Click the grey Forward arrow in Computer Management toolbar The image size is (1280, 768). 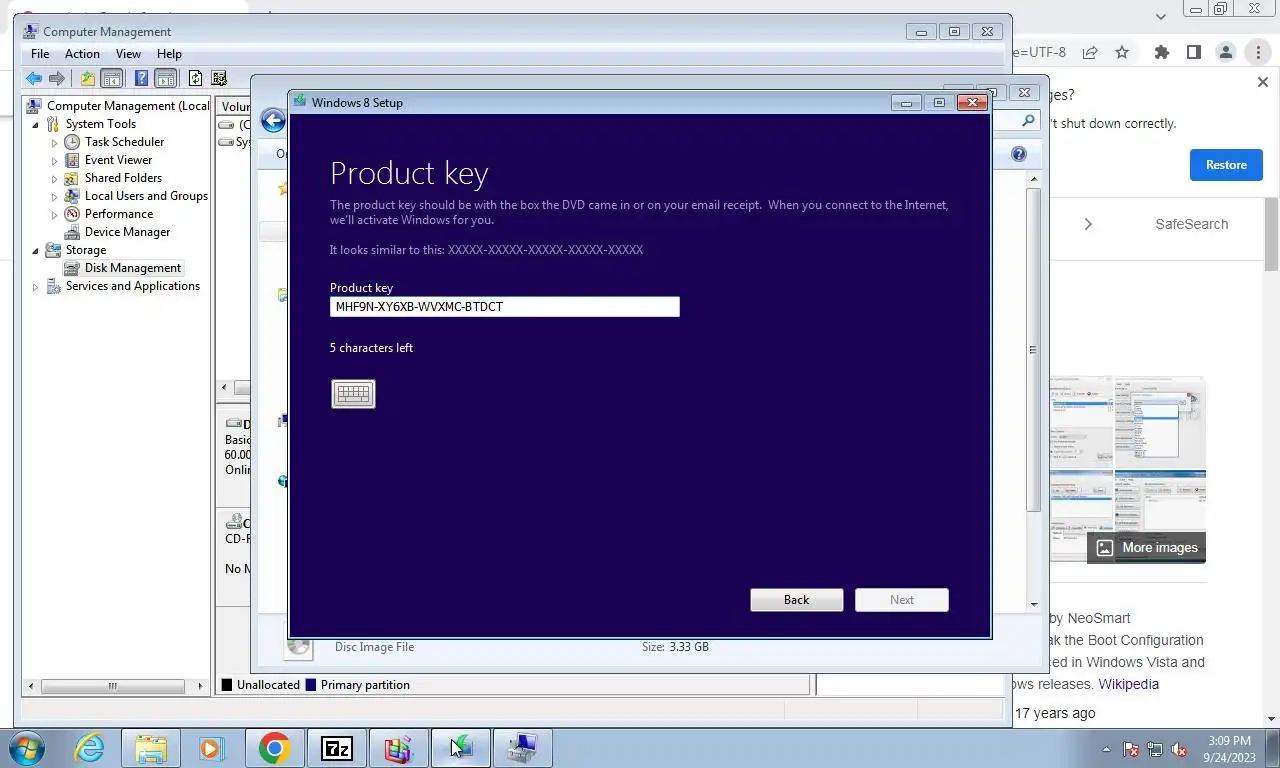tap(57, 78)
